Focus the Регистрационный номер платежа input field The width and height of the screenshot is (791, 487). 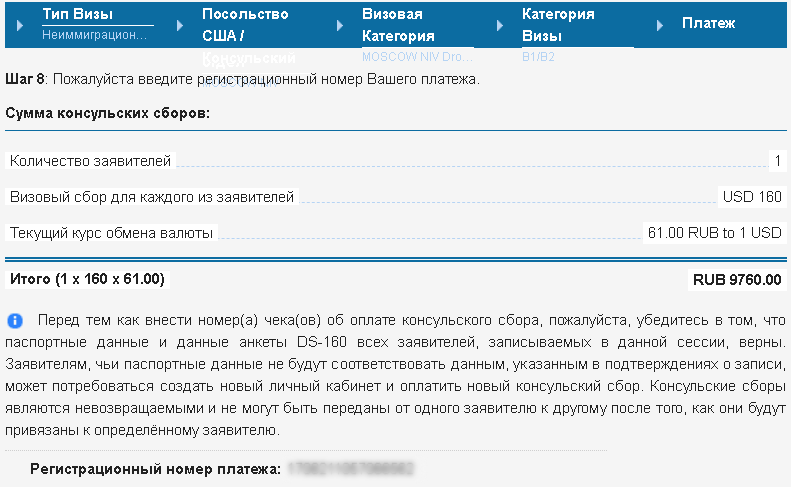pos(351,469)
